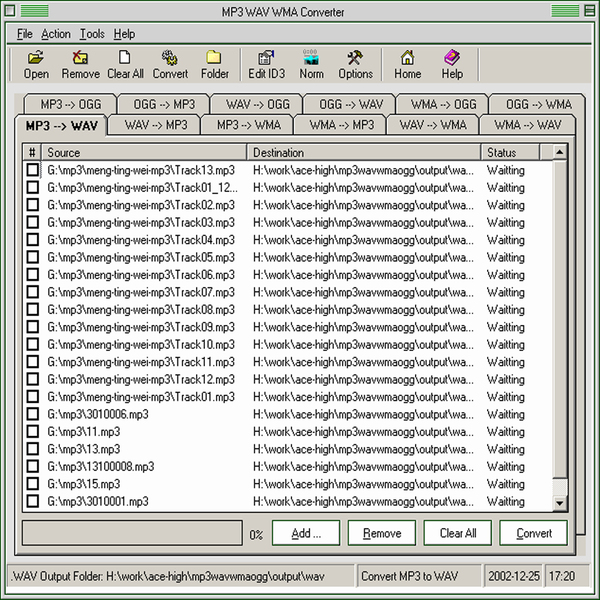
Task: Tick the 3010001.mp3 checkbox
Action: point(33,501)
